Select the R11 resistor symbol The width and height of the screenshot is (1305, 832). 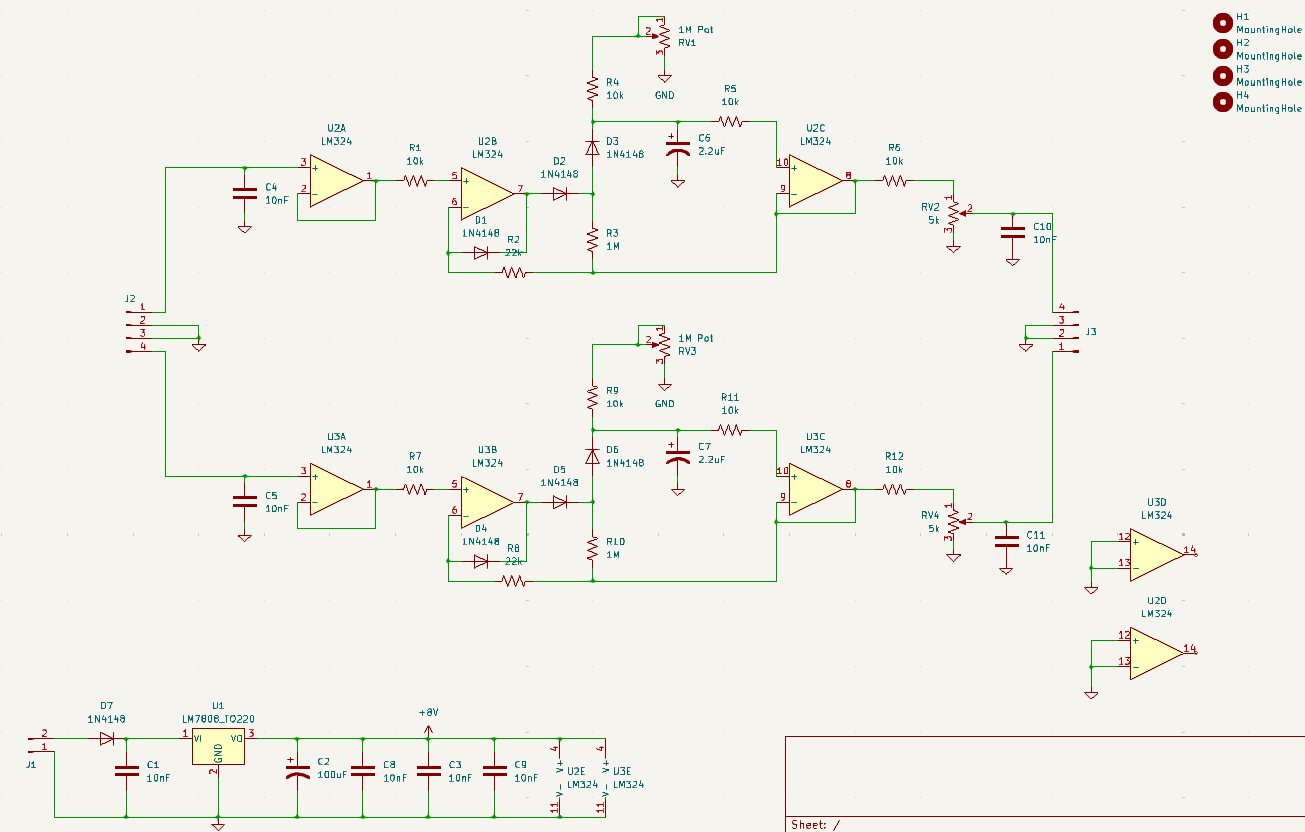(730, 430)
